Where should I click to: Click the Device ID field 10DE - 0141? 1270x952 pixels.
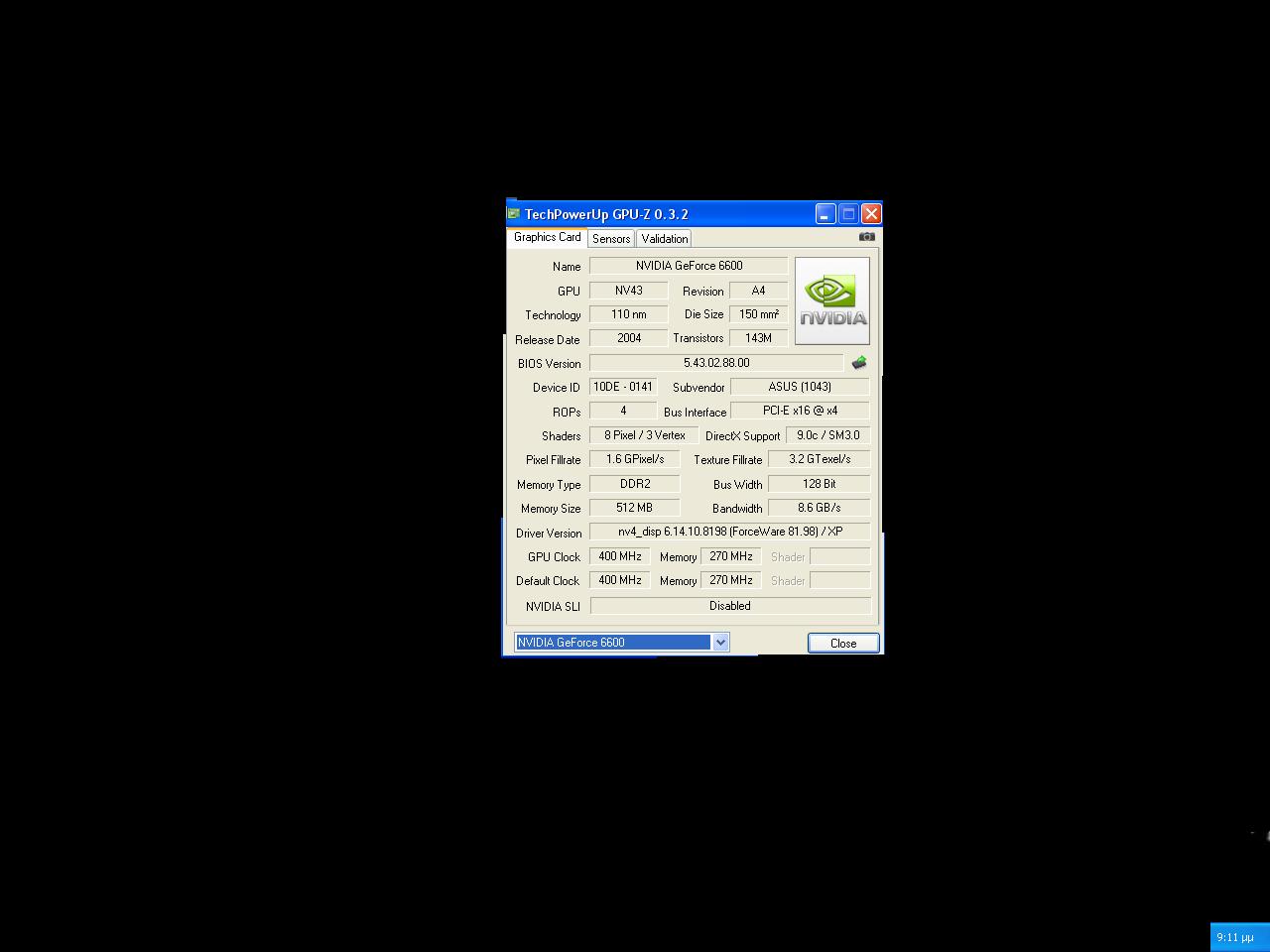tap(622, 387)
